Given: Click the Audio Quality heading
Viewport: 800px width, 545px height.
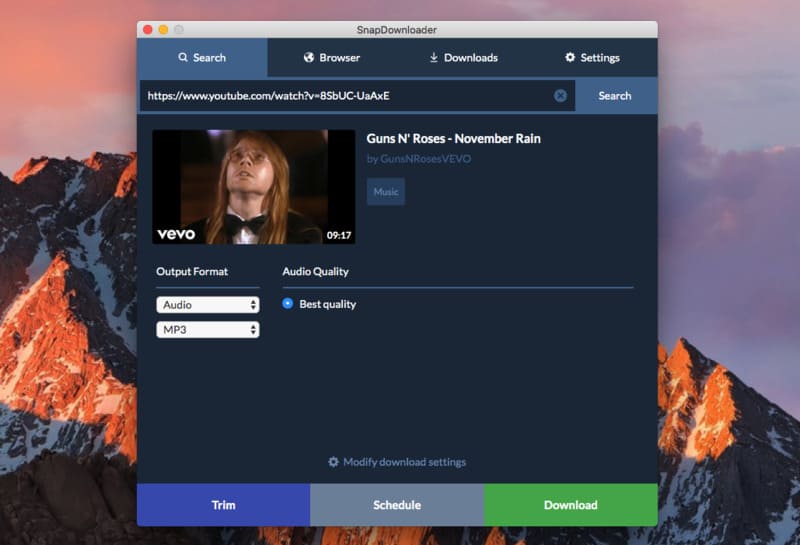Looking at the screenshot, I should click(x=315, y=271).
